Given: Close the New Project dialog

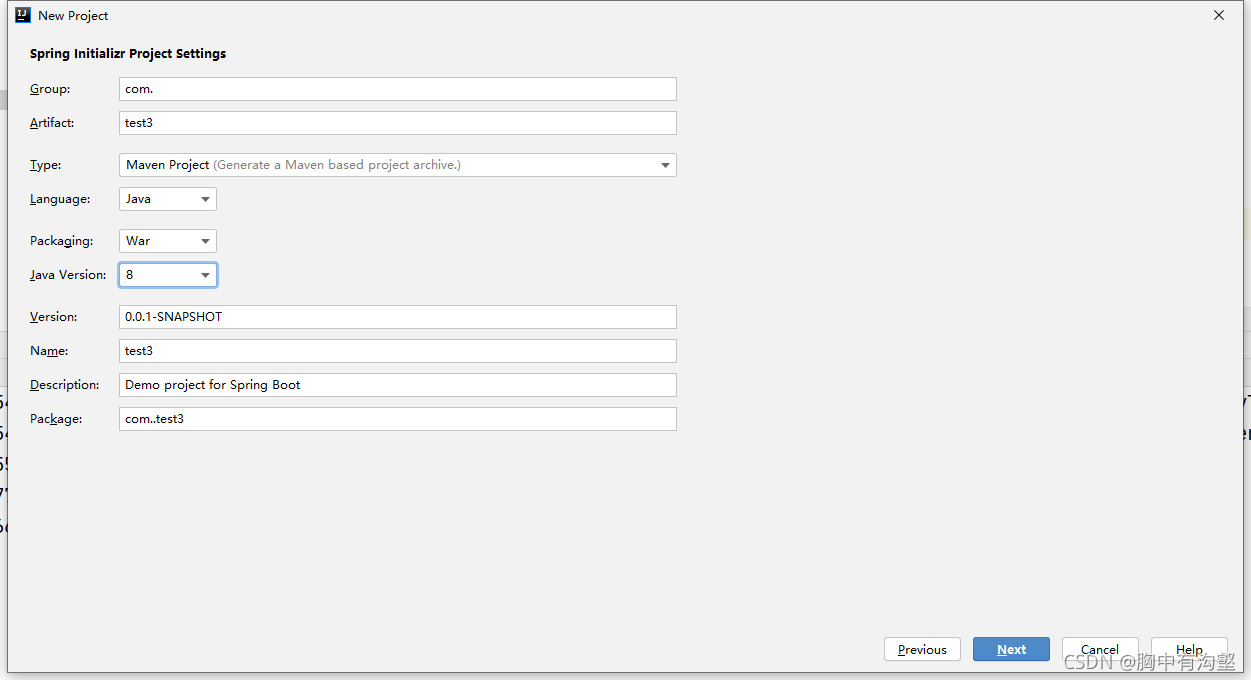Looking at the screenshot, I should pos(1218,15).
